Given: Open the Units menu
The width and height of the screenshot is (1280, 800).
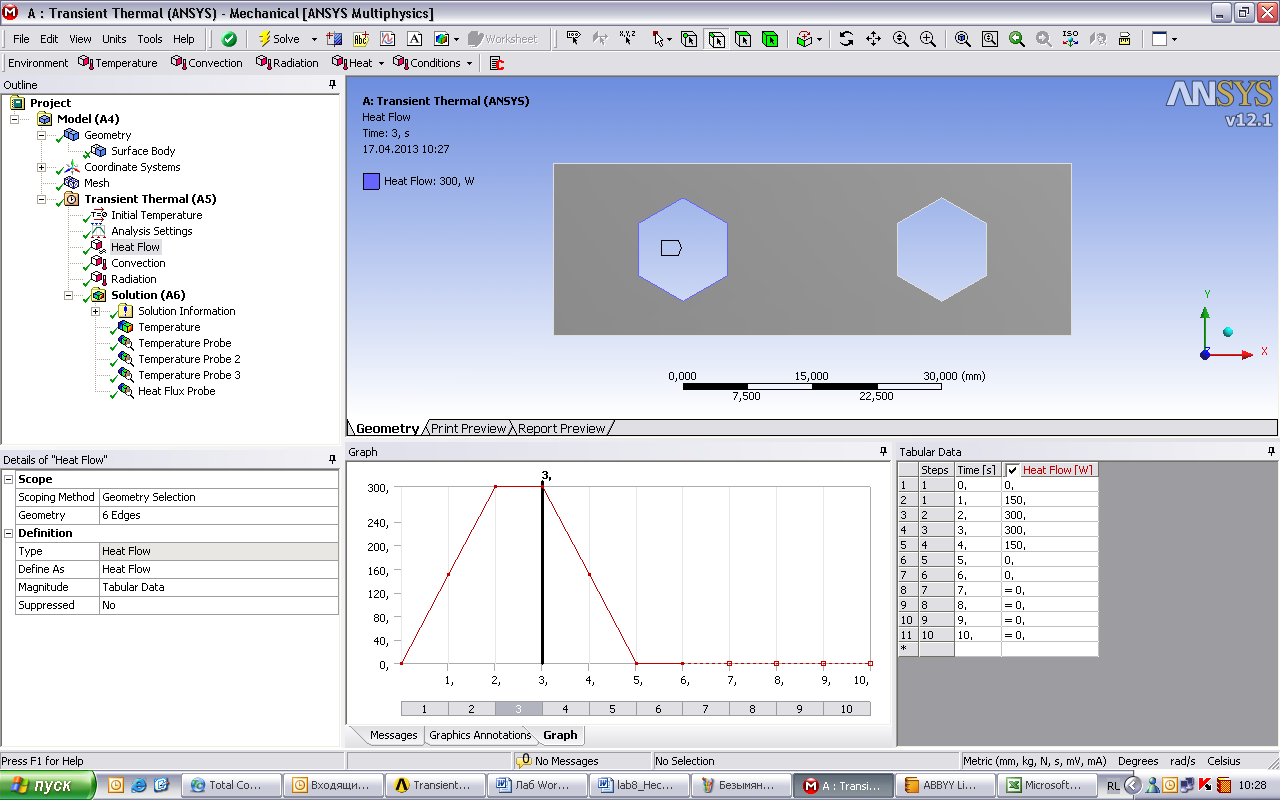Looking at the screenshot, I should (114, 39).
